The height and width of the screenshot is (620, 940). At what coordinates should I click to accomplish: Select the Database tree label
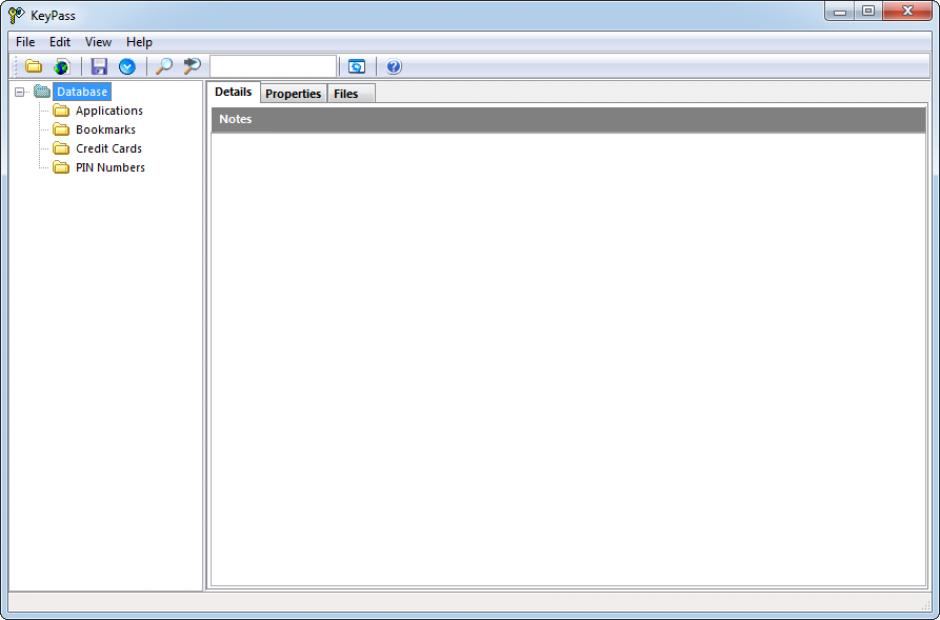tap(82, 92)
